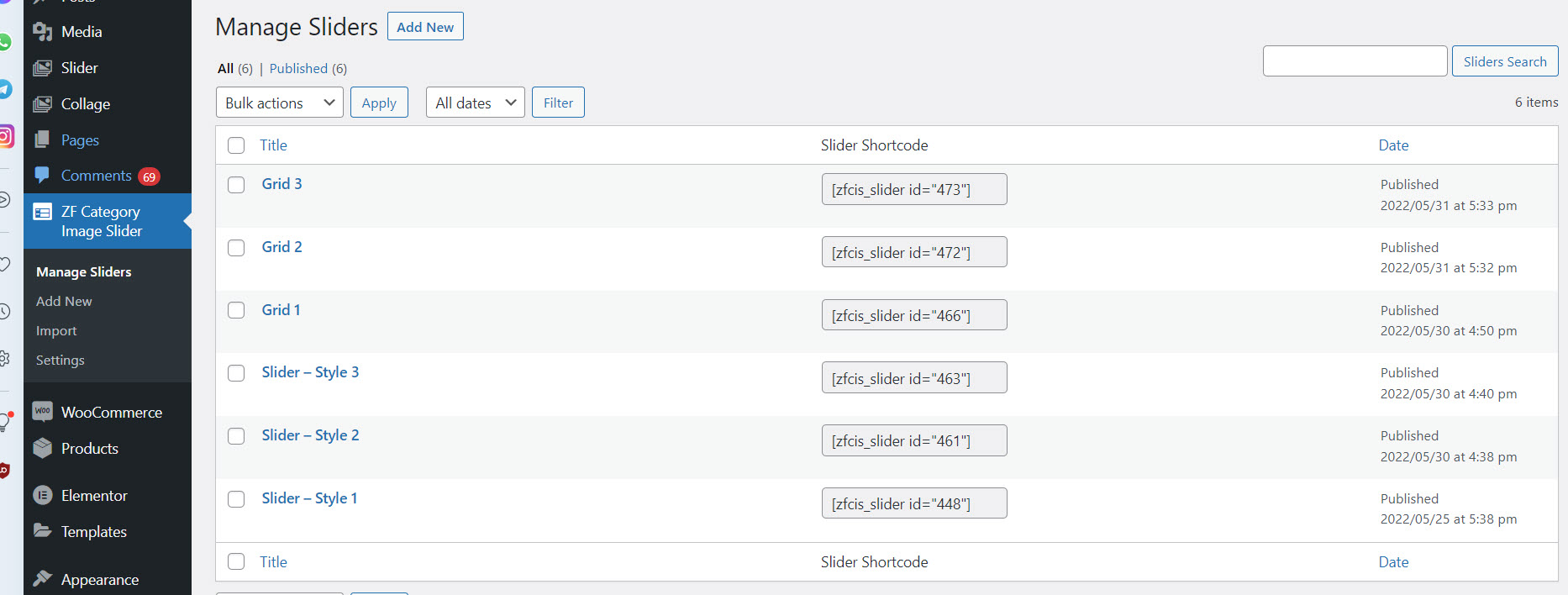Open the All dates dropdown
The height and width of the screenshot is (595, 1568).
476,103
